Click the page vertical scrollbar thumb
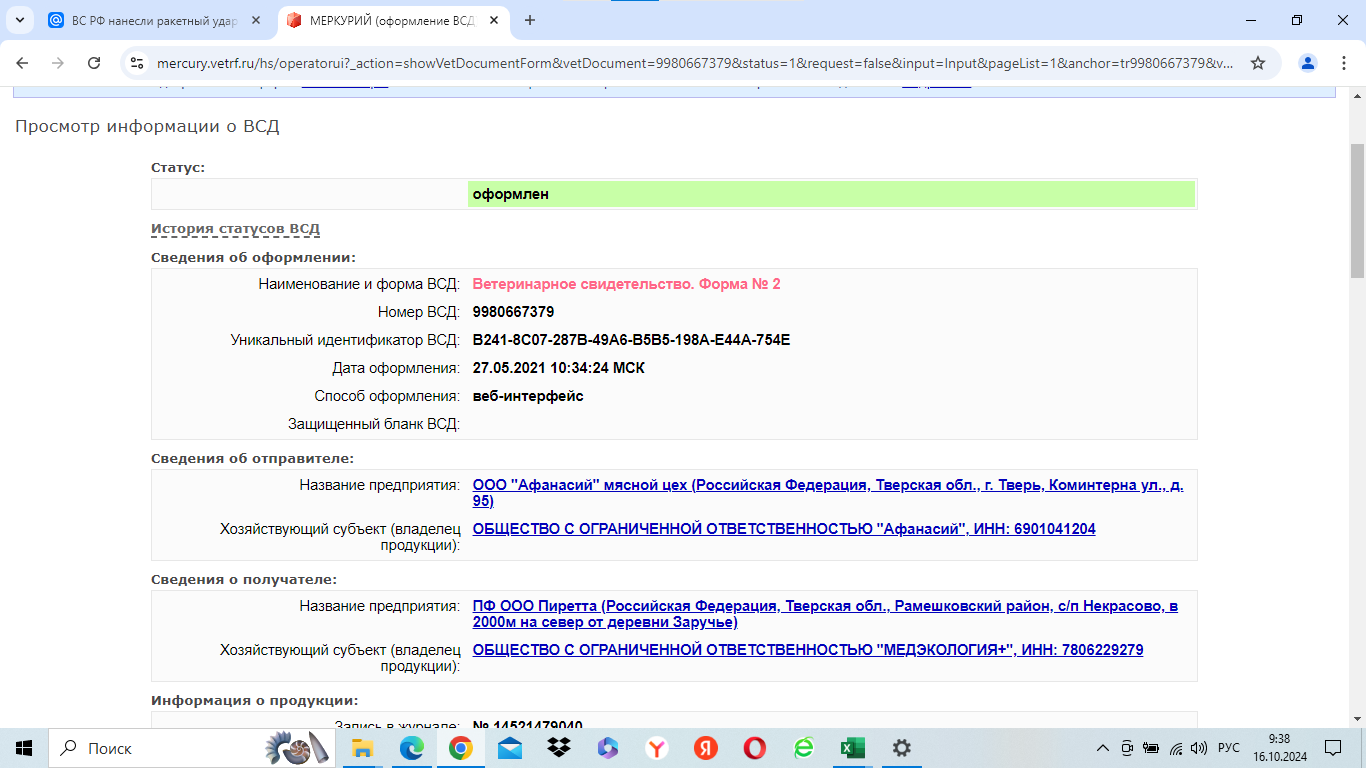The height and width of the screenshot is (768, 1366). point(1357,210)
